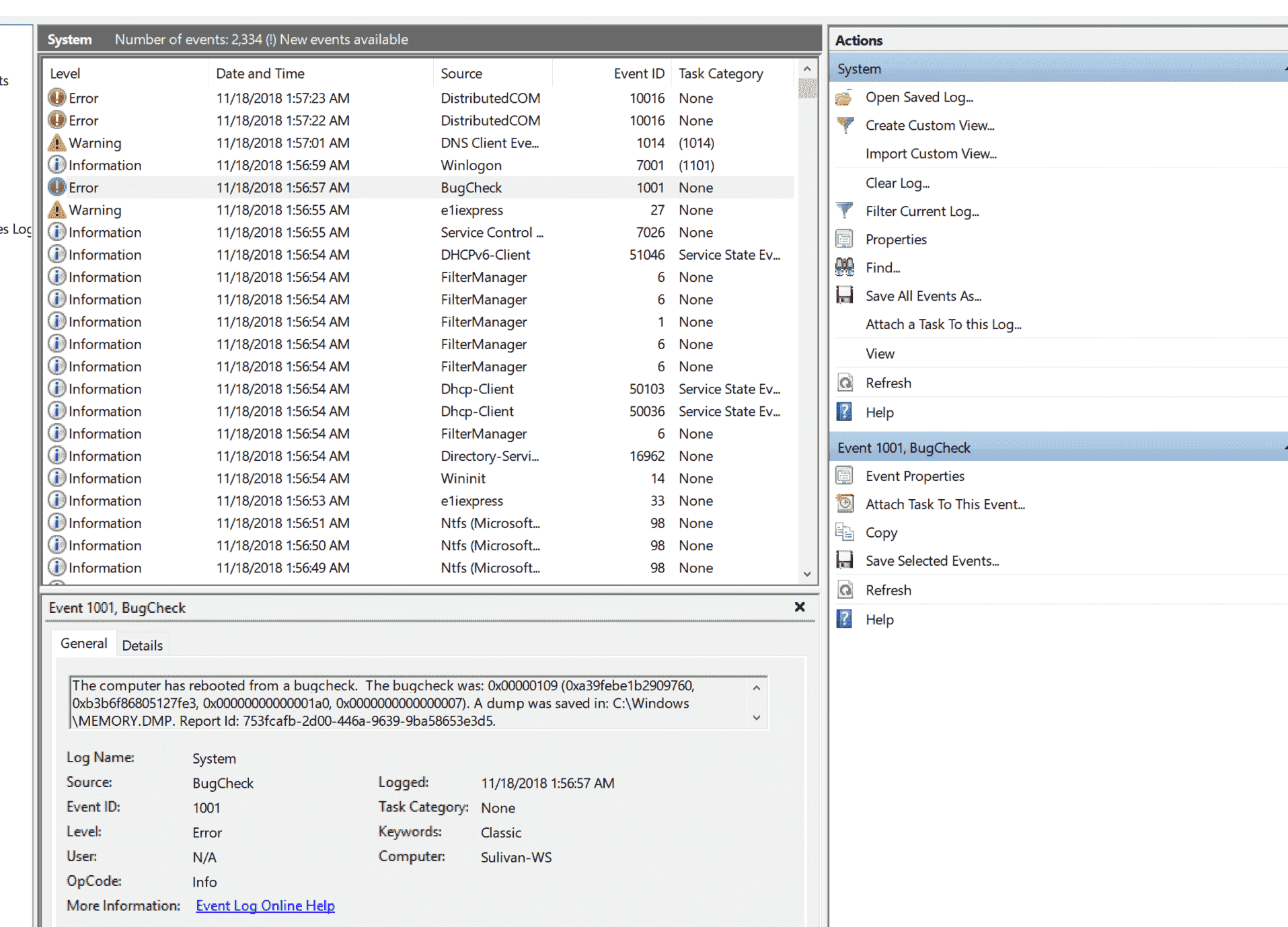
Task: Click the Save All Events As disk icon
Action: 844,296
